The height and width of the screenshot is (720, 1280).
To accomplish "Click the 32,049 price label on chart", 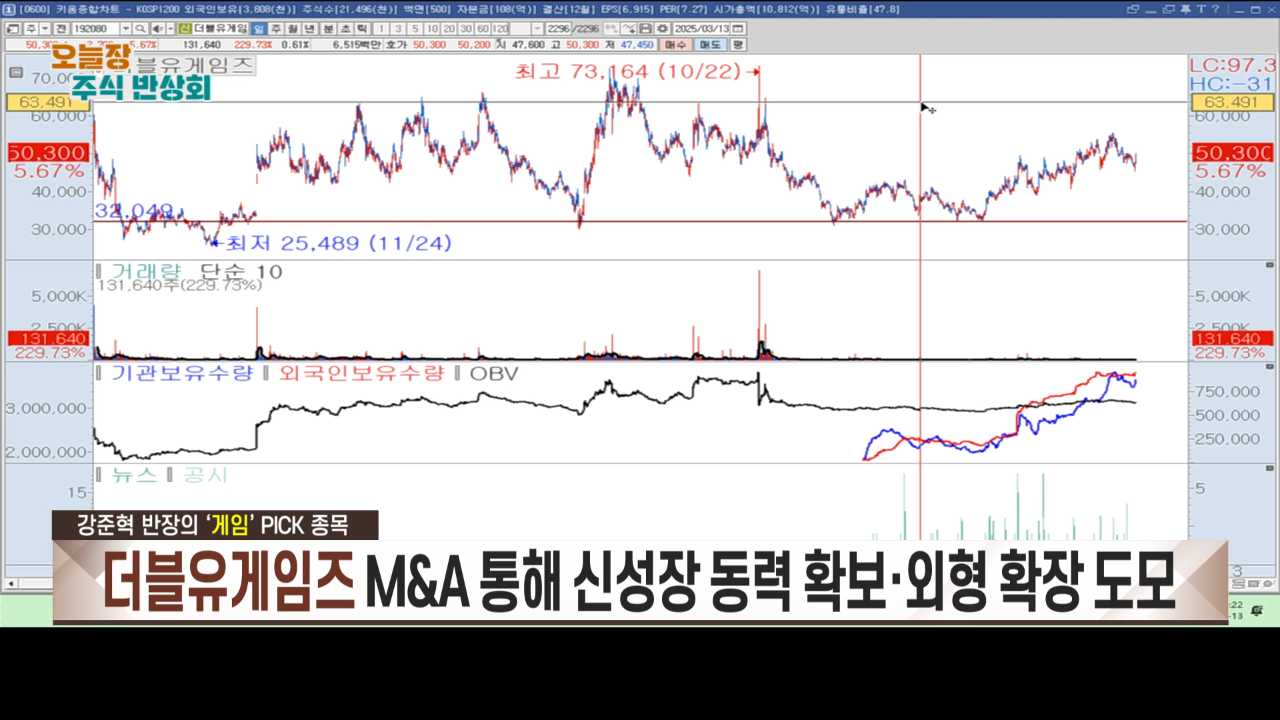I will 134,211.
